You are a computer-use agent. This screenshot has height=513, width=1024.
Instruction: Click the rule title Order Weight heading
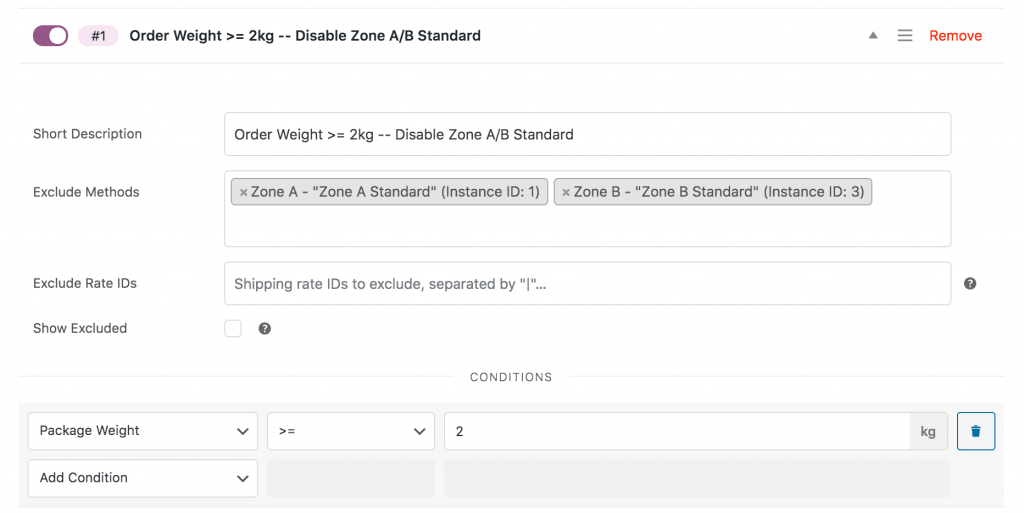(305, 36)
